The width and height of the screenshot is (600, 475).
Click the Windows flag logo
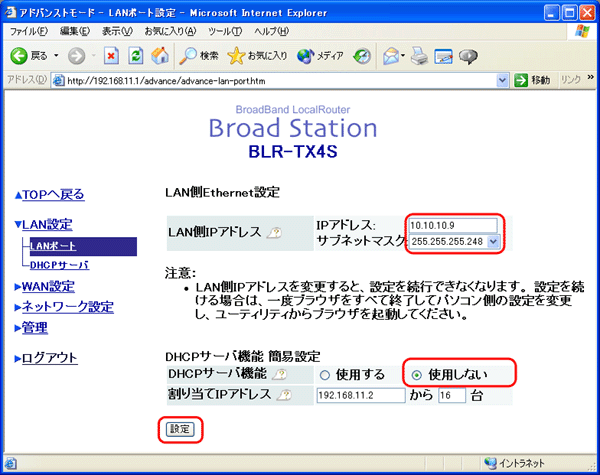pos(582,31)
